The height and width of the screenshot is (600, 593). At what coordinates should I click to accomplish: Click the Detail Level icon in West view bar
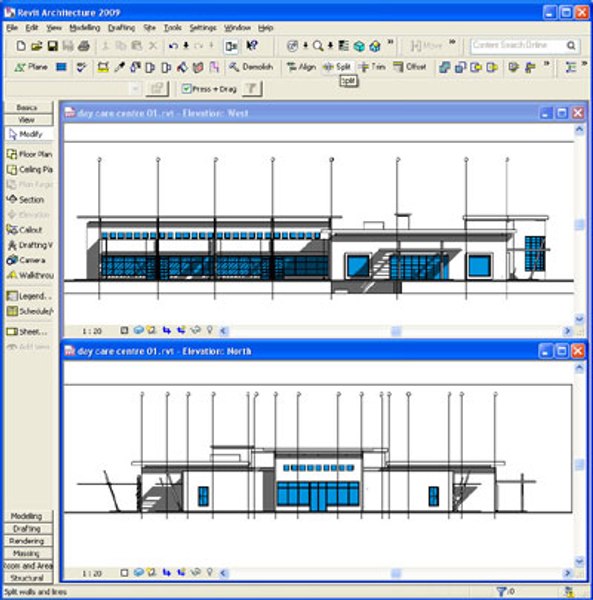pyautogui.click(x=124, y=330)
